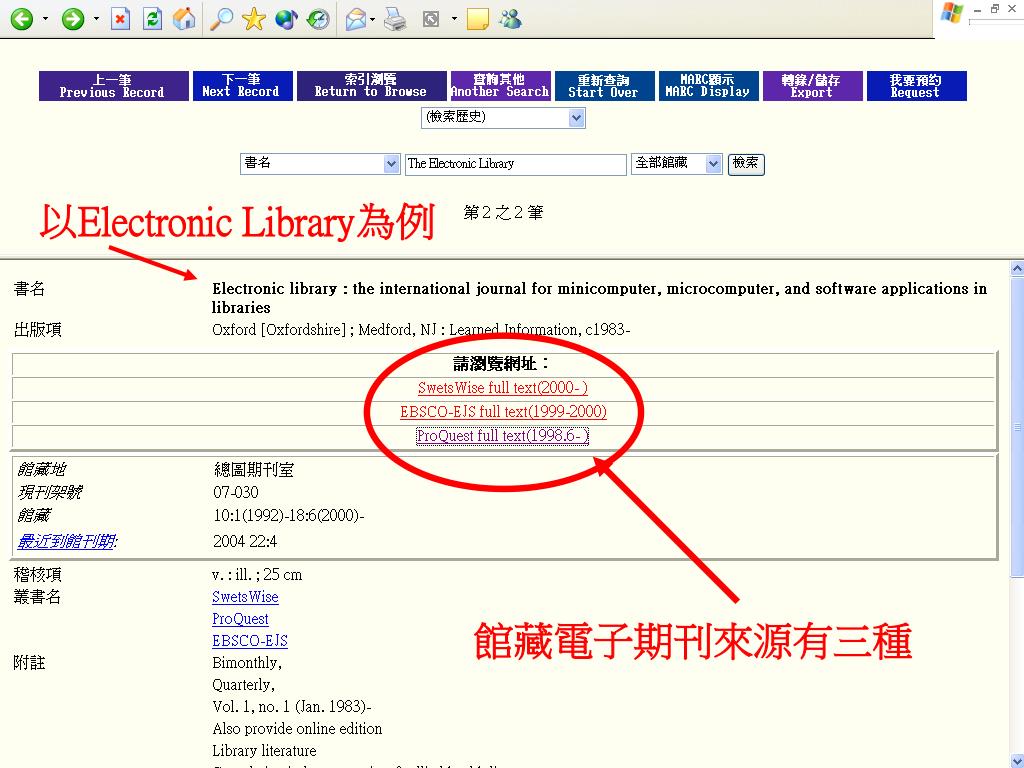Open the Mail icon dropdown arrow
Screen dimensions: 1024x768
(372, 19)
